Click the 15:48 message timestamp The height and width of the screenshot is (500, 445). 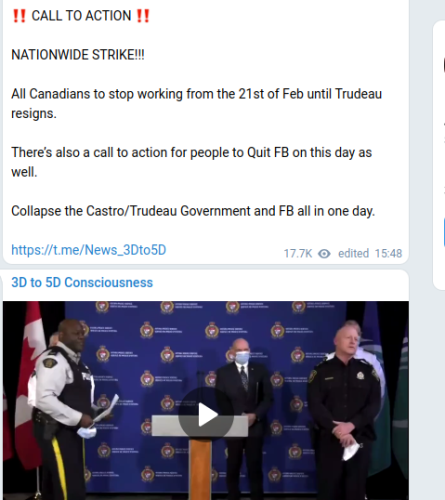(388, 254)
